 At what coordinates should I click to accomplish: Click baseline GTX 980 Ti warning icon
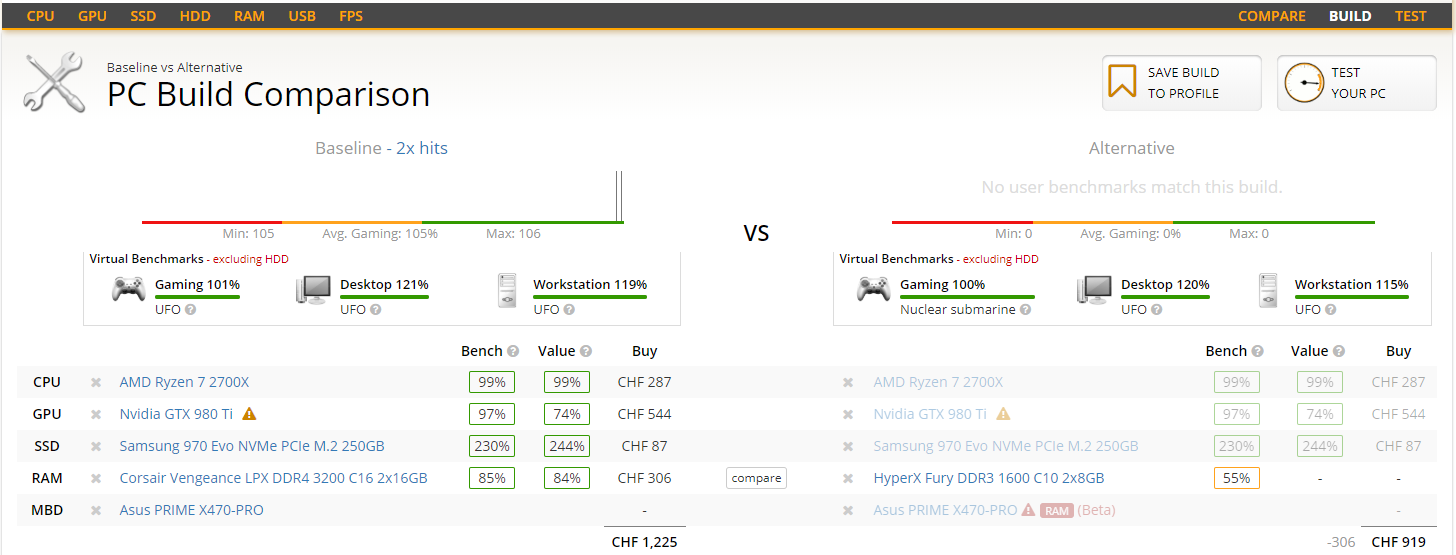249,413
